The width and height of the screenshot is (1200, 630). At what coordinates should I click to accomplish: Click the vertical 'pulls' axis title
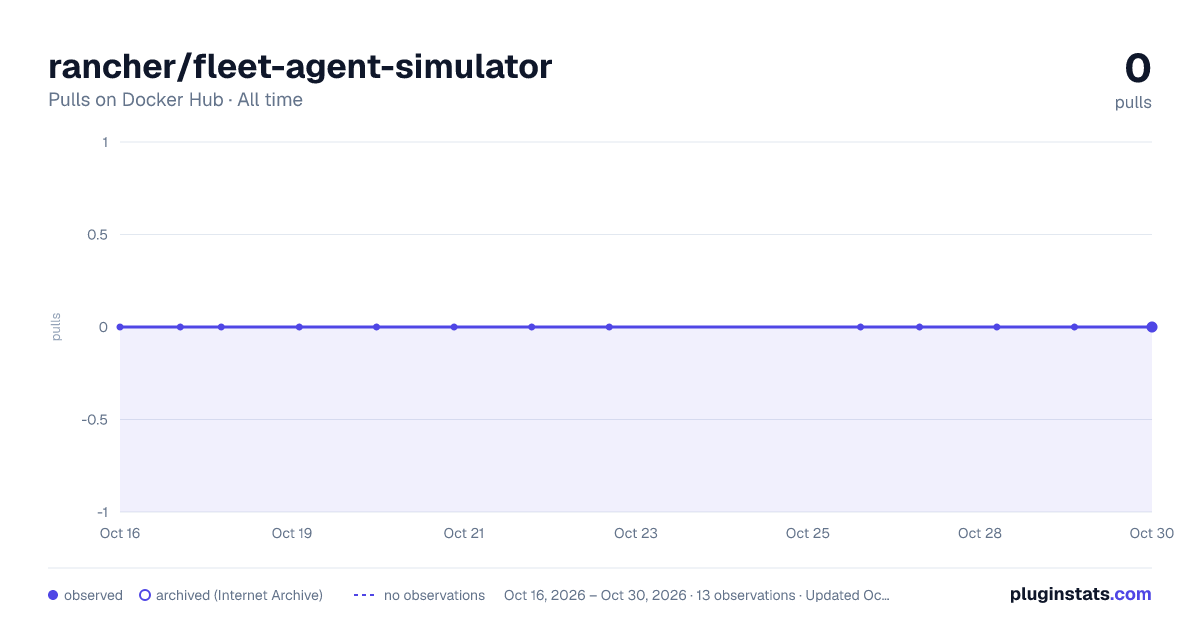pos(56,327)
